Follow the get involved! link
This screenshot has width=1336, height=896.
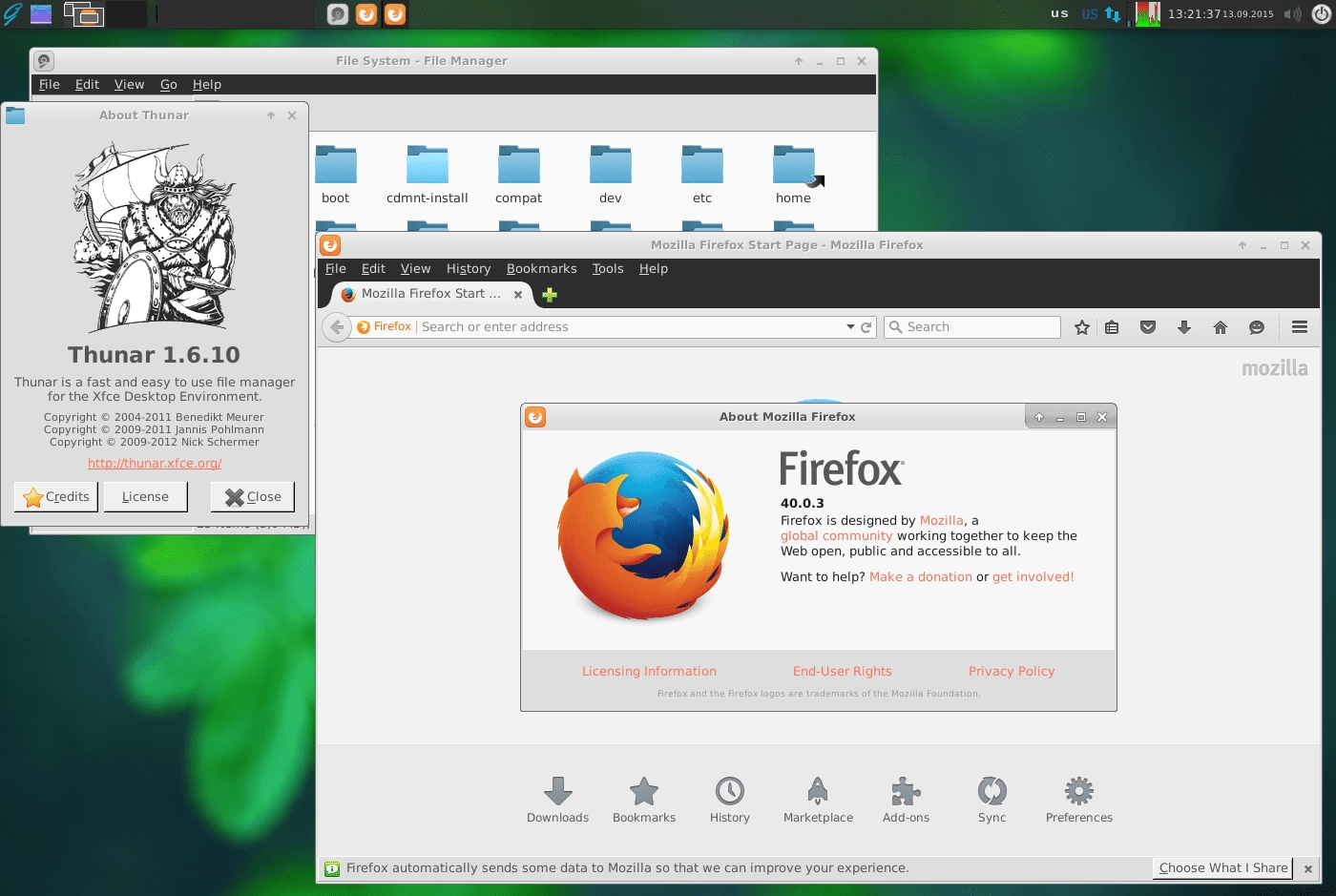(x=1033, y=577)
